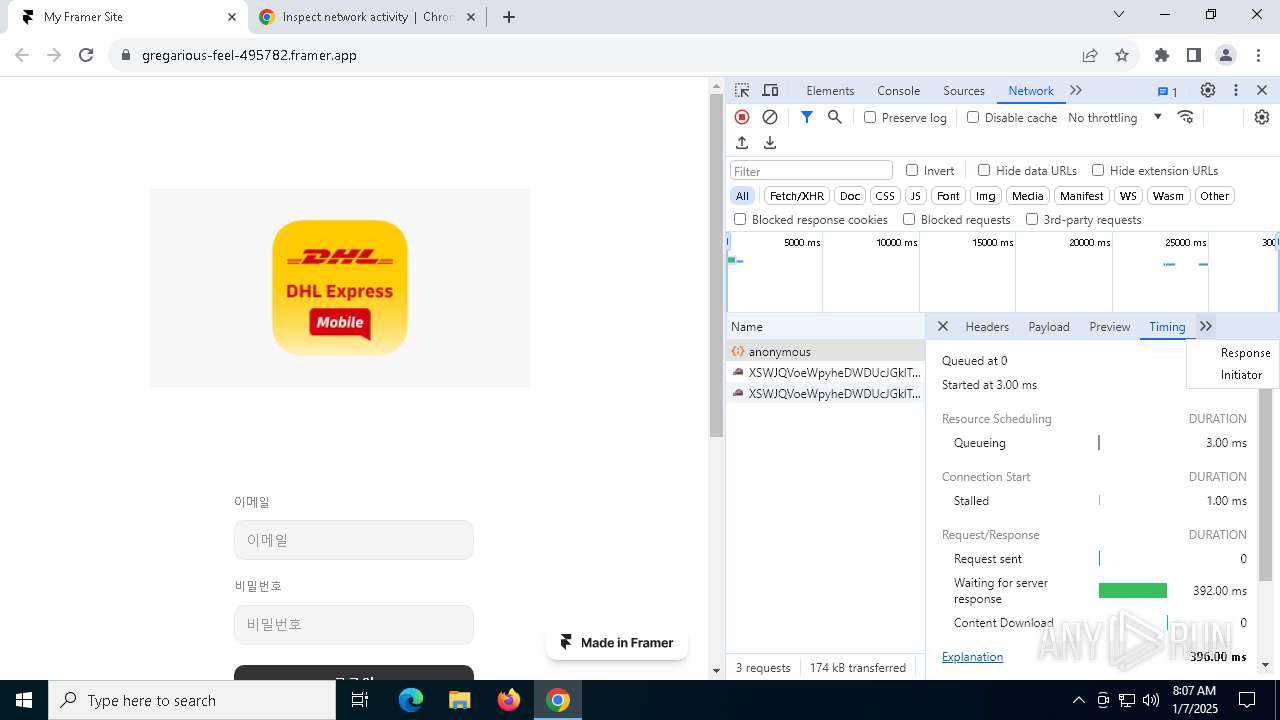The height and width of the screenshot is (720, 1280).
Task: Open DevTools settings gear icon
Action: click(1208, 90)
